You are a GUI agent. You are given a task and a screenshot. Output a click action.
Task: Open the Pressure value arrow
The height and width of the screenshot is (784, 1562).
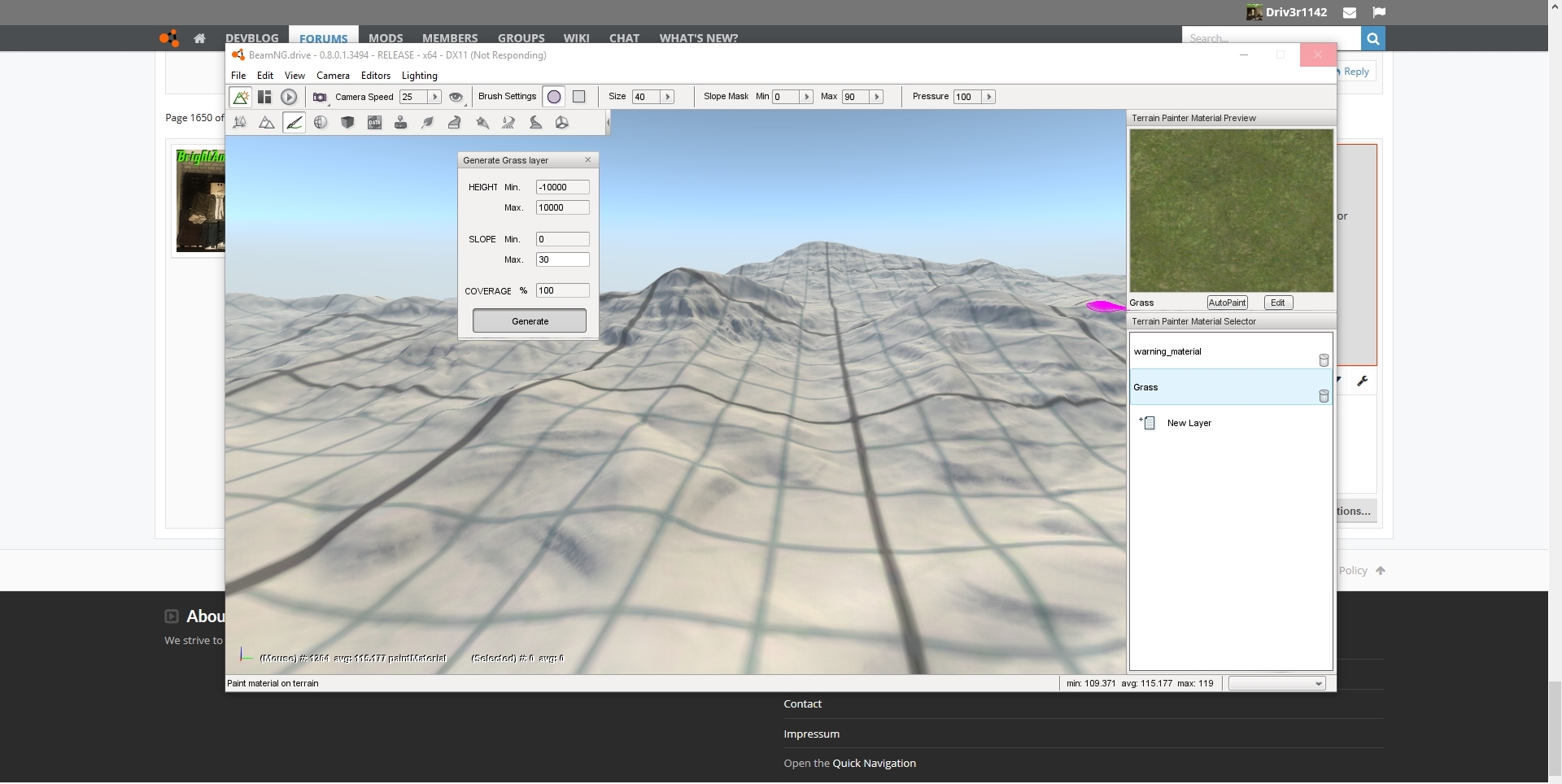pyautogui.click(x=989, y=97)
